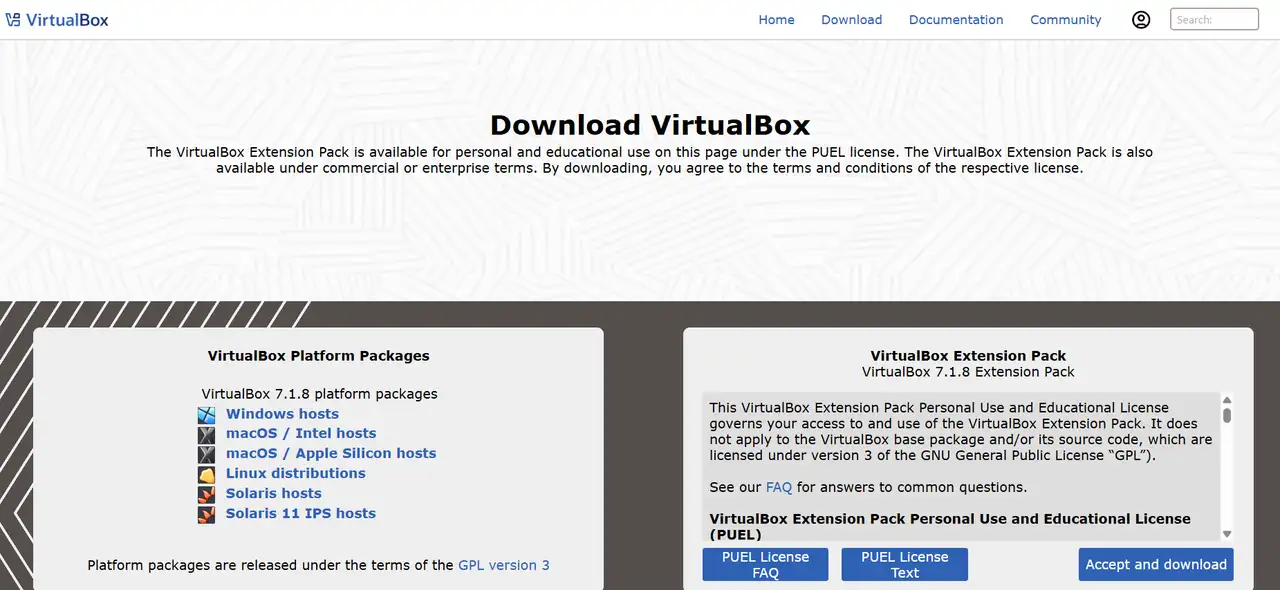Open the Download menu item
Screen dimensions: 1280x590
click(x=852, y=19)
